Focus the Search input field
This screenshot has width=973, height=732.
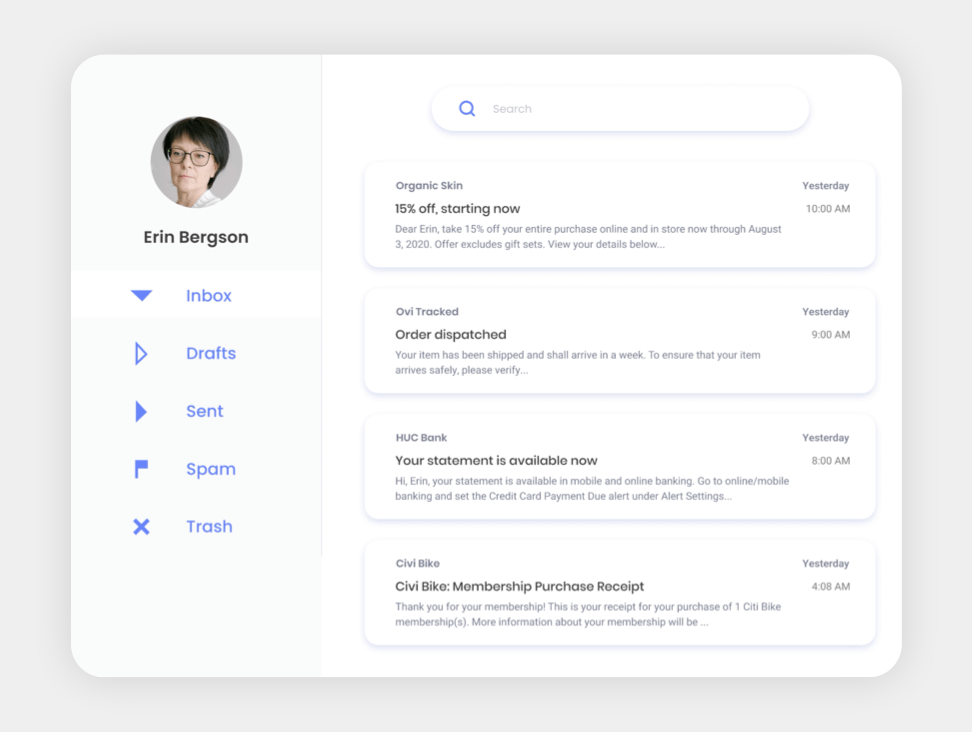click(620, 109)
